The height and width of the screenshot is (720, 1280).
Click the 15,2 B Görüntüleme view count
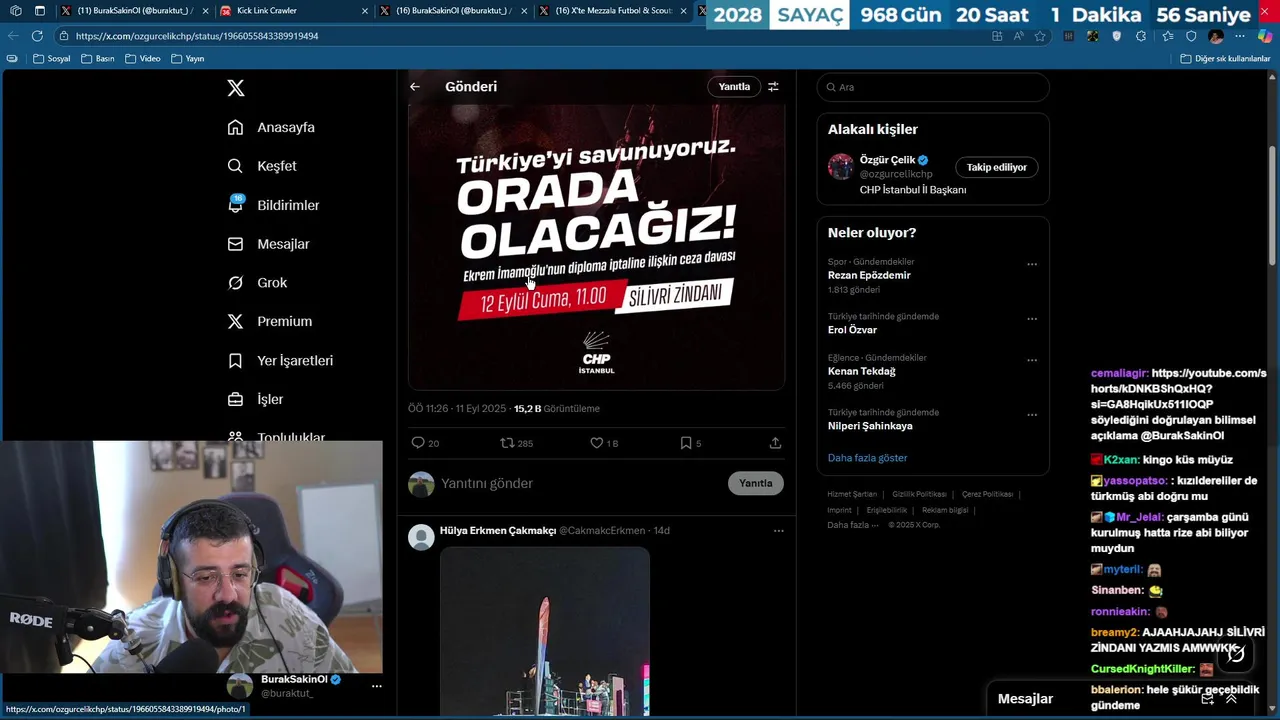coord(556,409)
